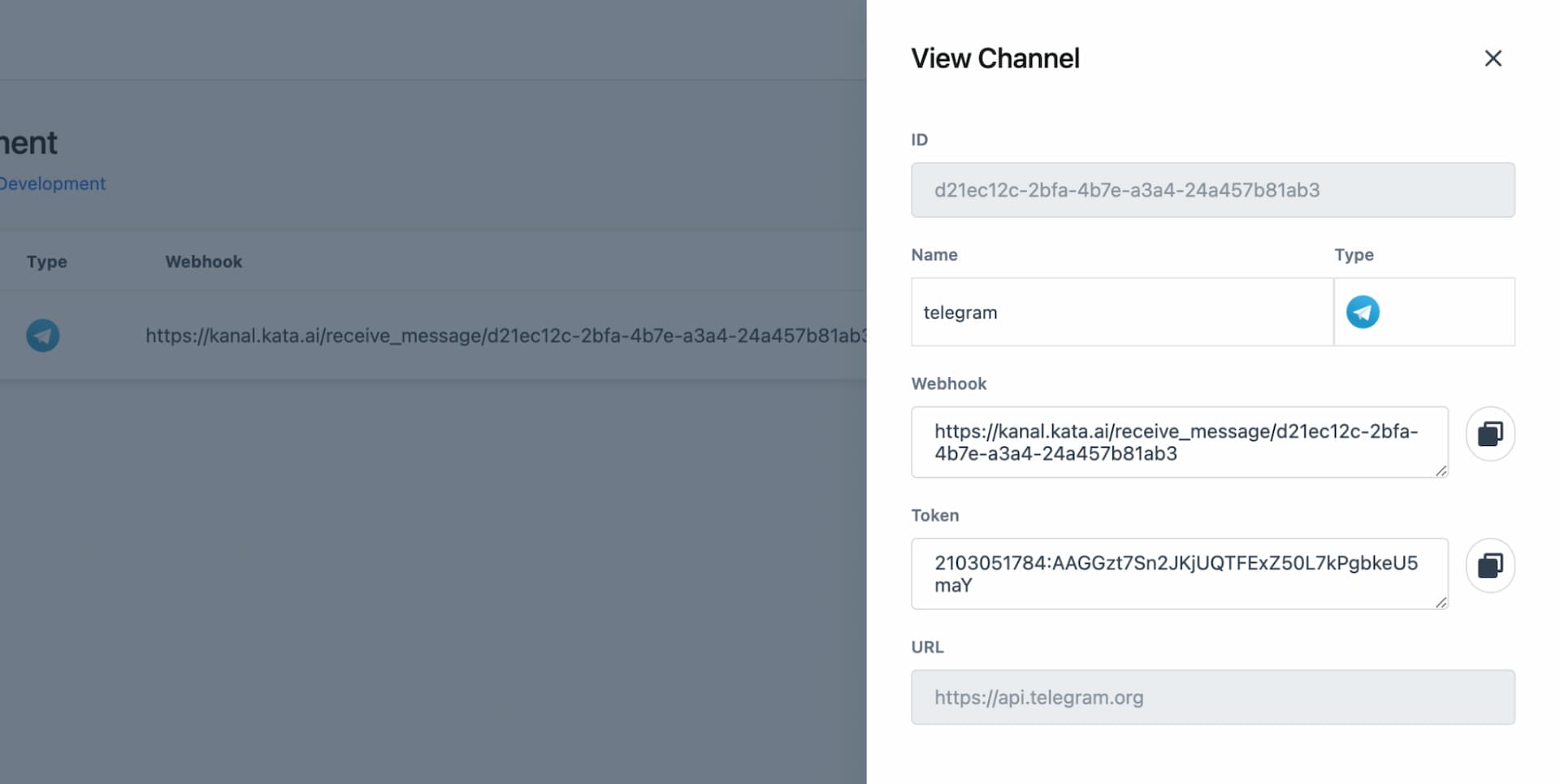Click the Telegram icon in Type field
Screen dimensions: 1560x784
tap(1363, 312)
